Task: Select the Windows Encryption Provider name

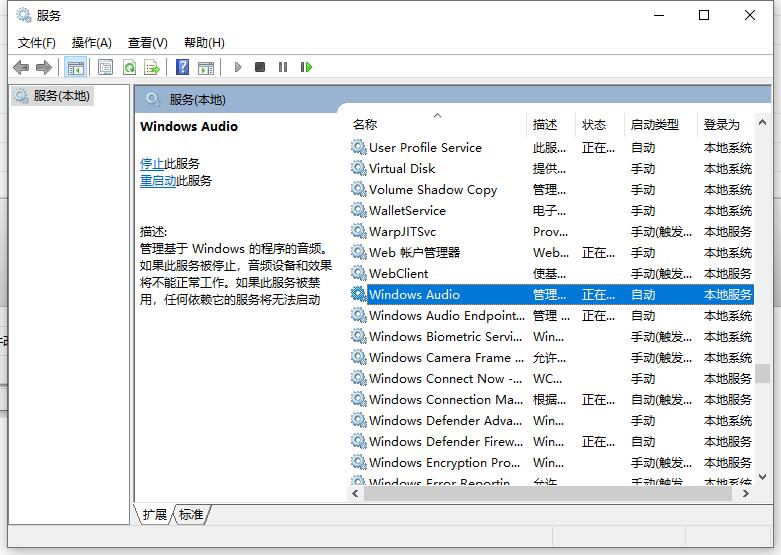Action: coord(444,462)
